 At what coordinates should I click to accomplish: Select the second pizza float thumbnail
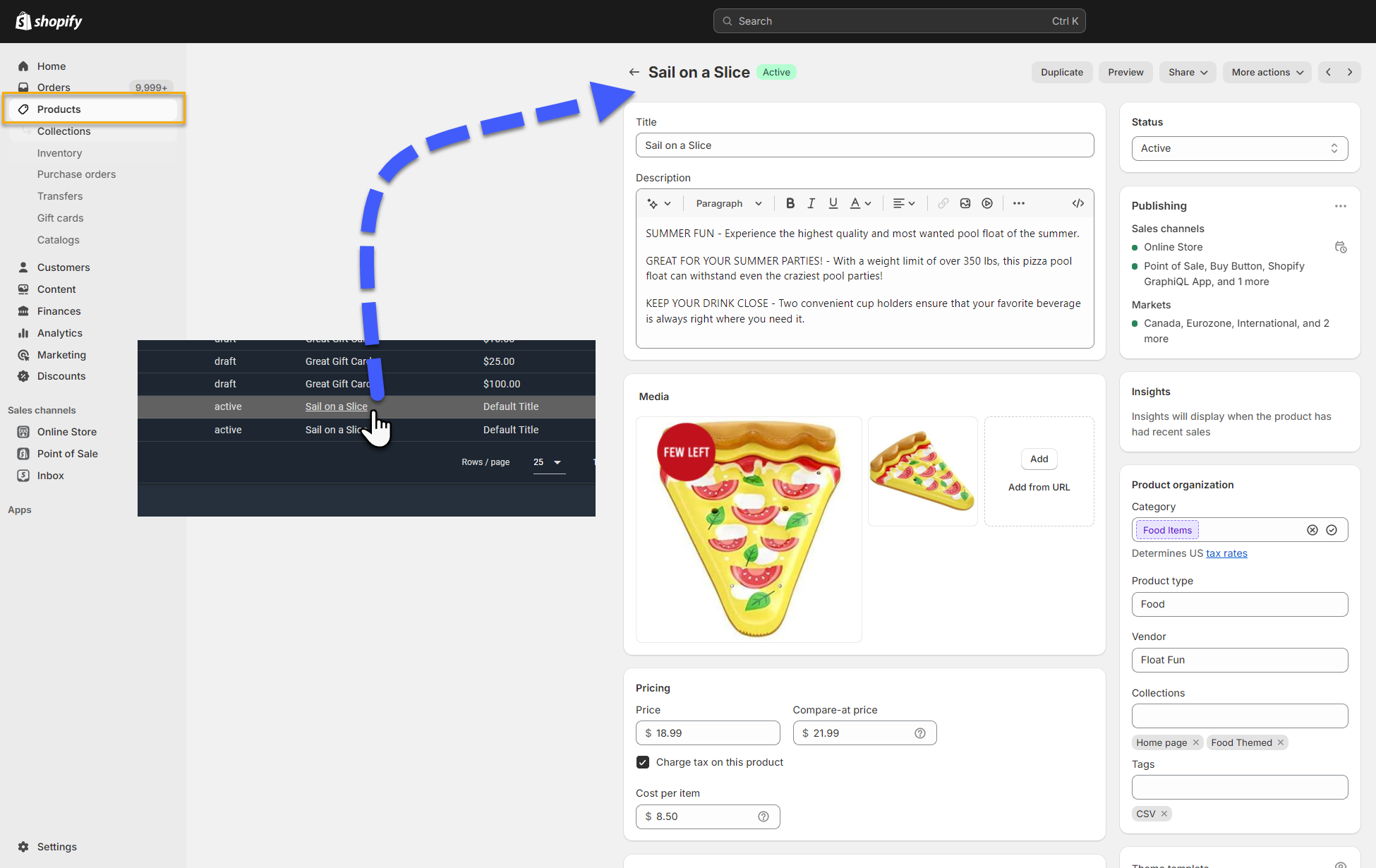(922, 471)
